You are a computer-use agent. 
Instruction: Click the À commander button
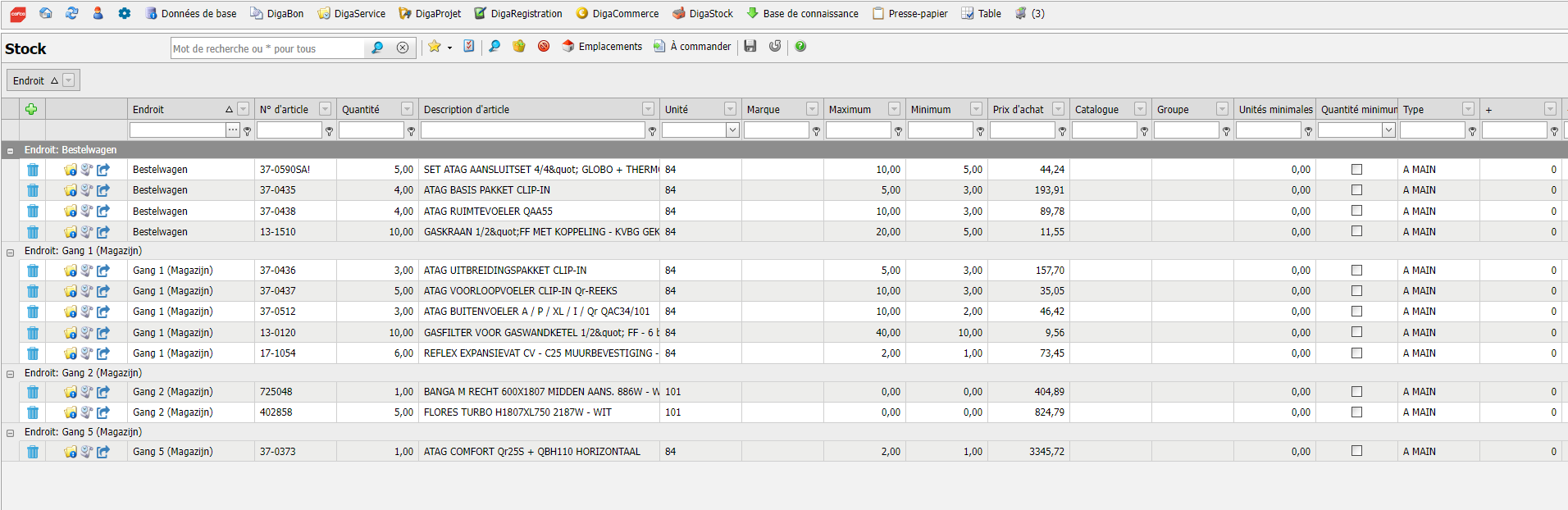[692, 47]
